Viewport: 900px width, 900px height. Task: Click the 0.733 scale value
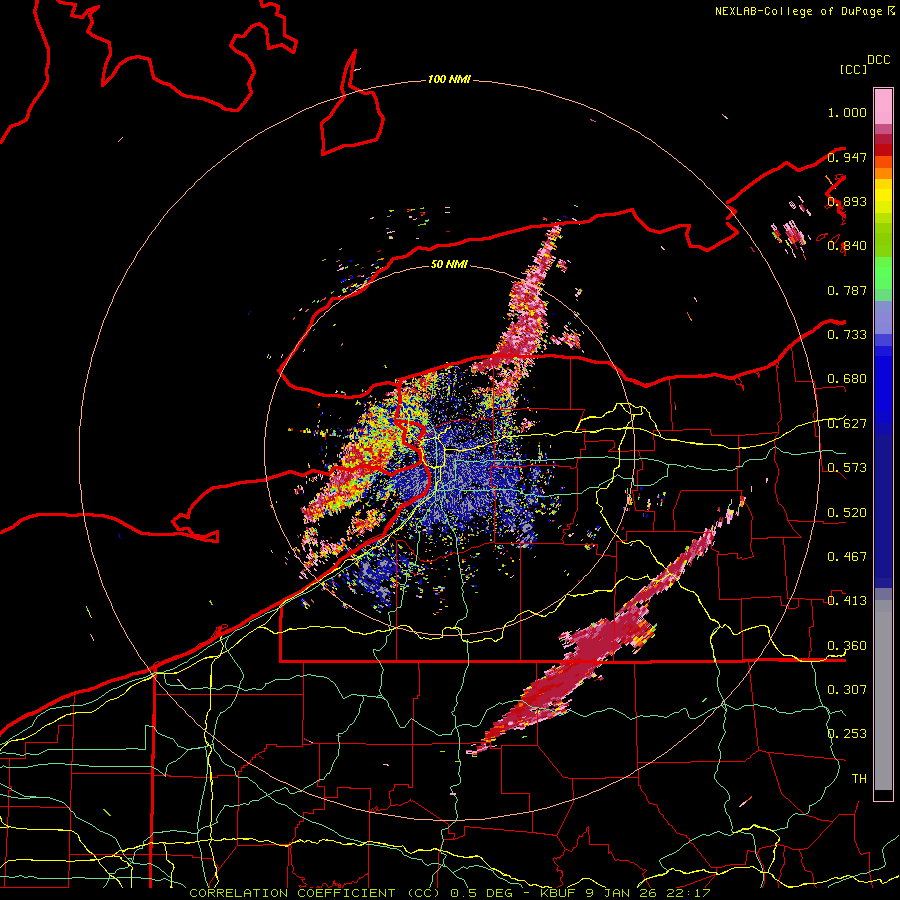point(847,335)
